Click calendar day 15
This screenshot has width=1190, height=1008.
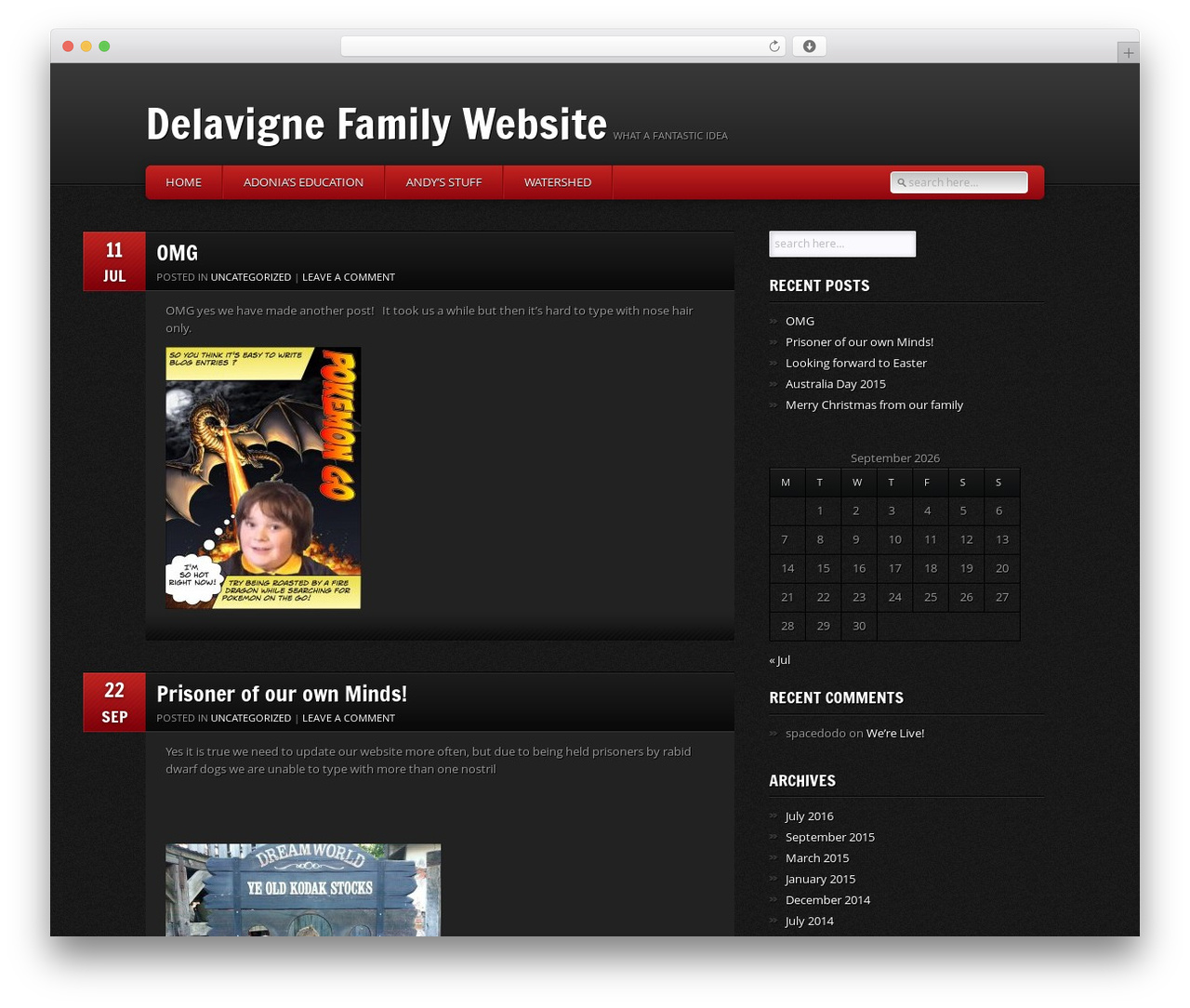(x=823, y=568)
